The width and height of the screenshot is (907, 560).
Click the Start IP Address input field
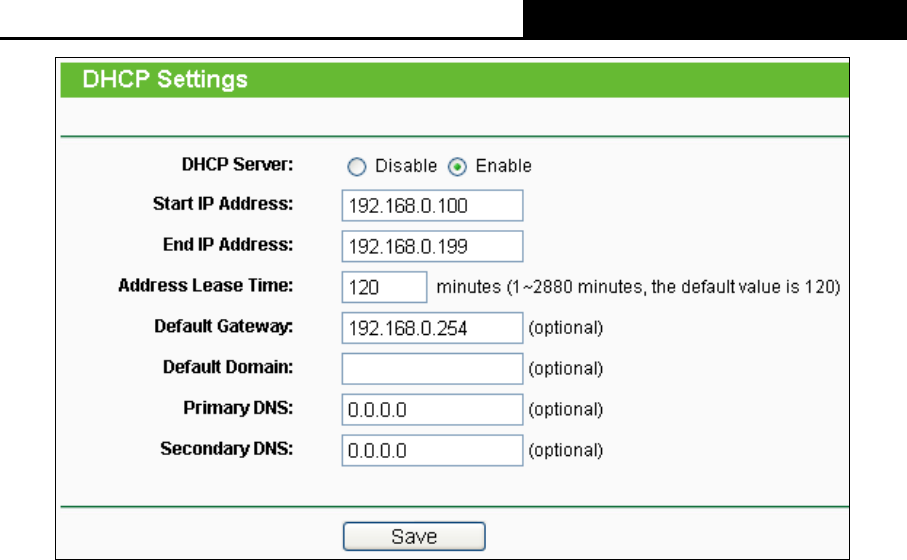coord(432,205)
